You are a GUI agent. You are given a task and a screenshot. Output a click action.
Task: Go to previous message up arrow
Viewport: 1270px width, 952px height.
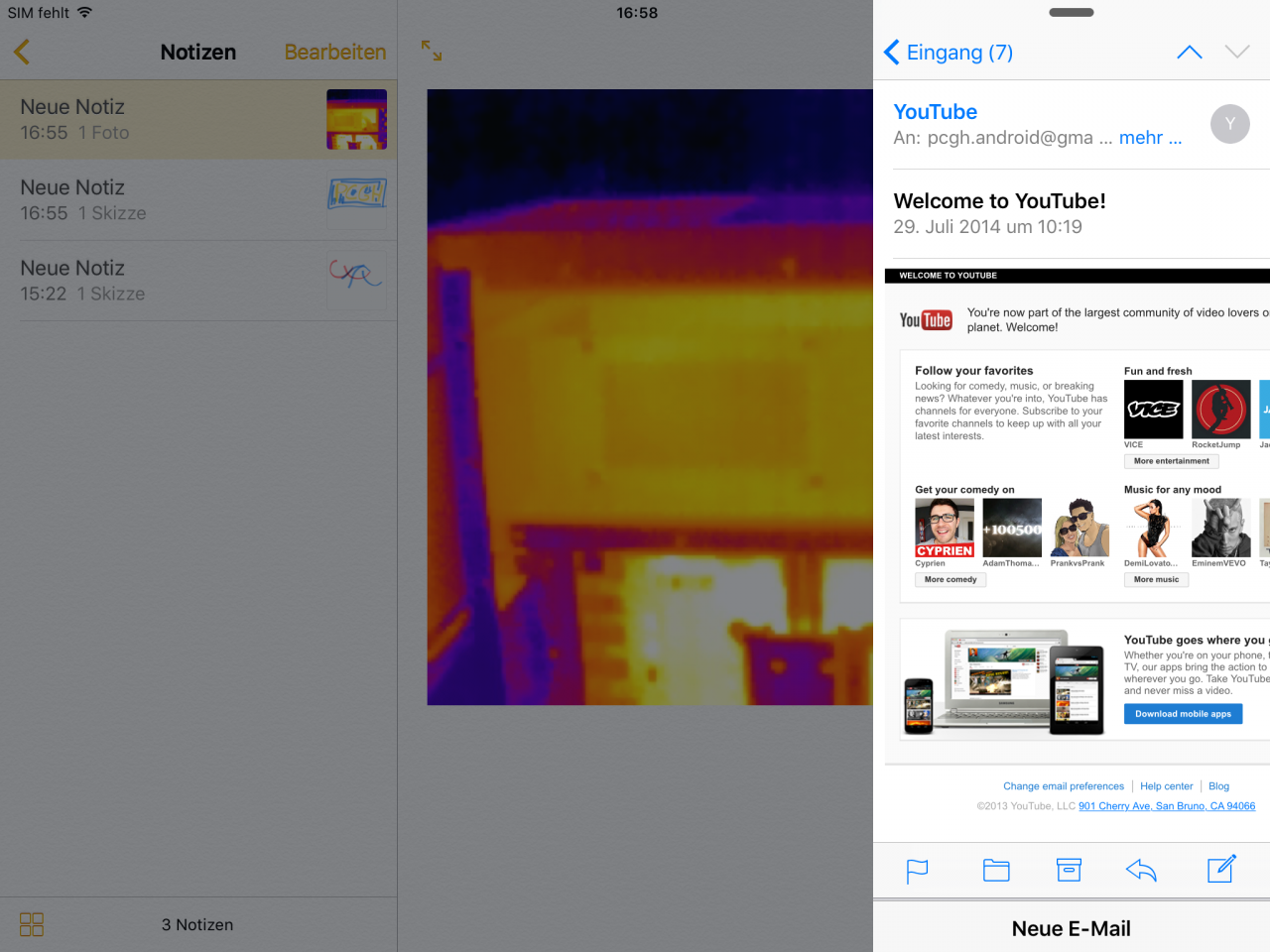tap(1189, 52)
